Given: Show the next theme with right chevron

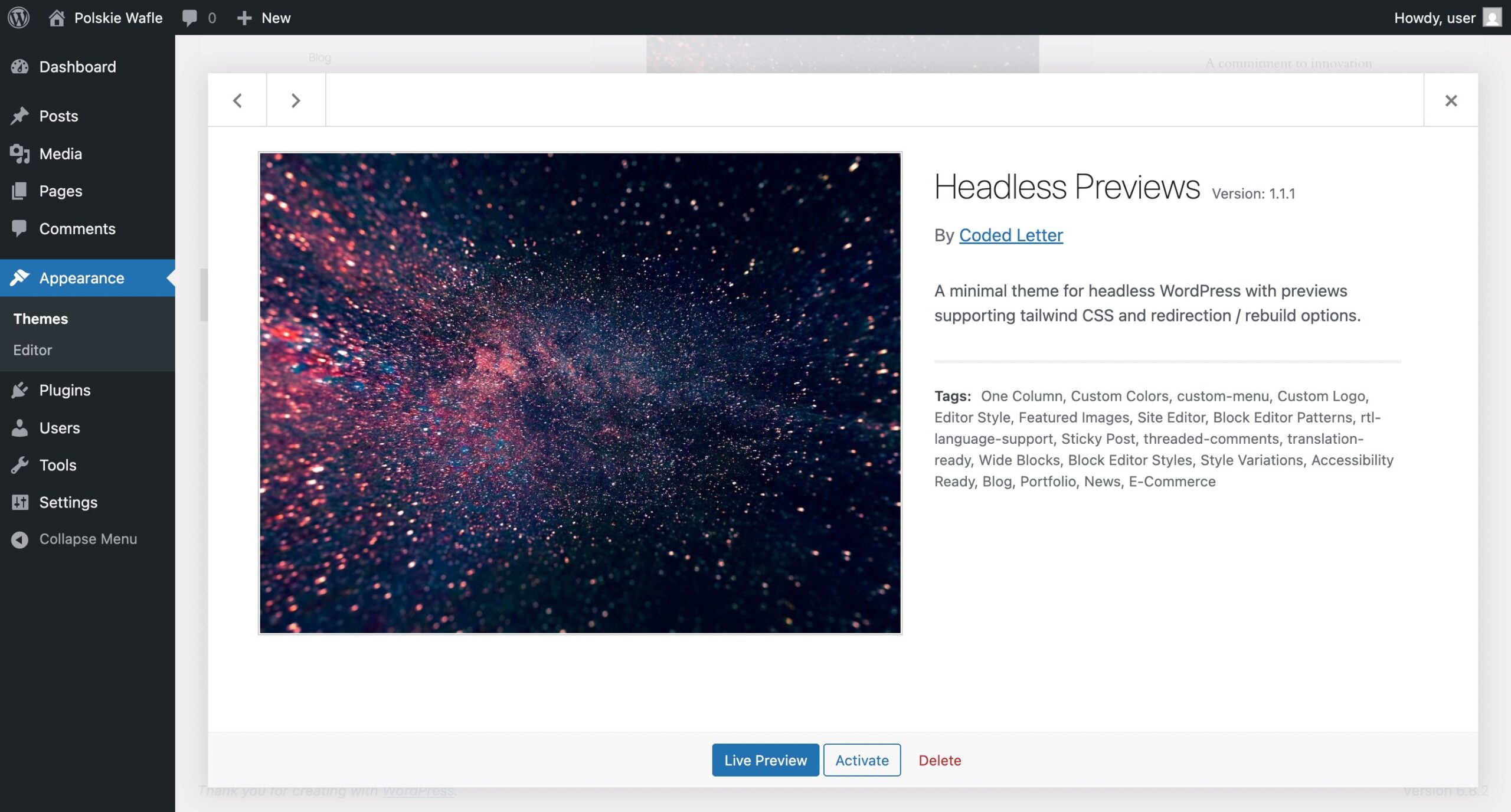Looking at the screenshot, I should pos(296,100).
